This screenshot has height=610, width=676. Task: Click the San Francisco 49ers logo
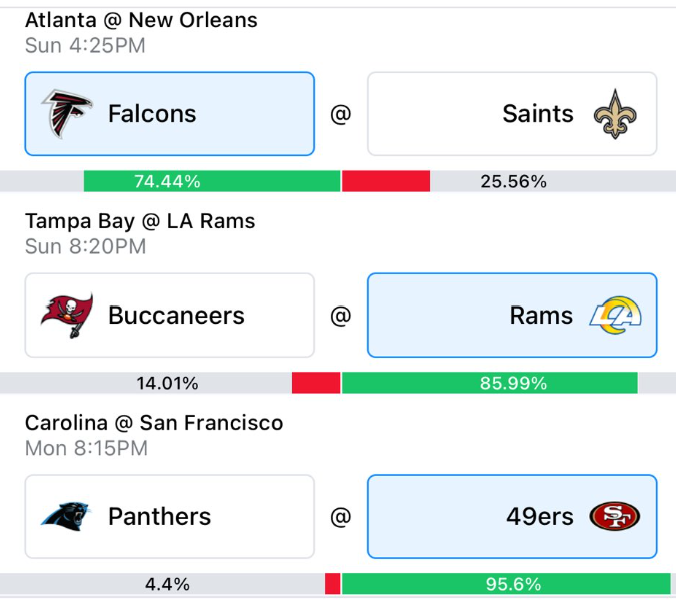point(615,516)
